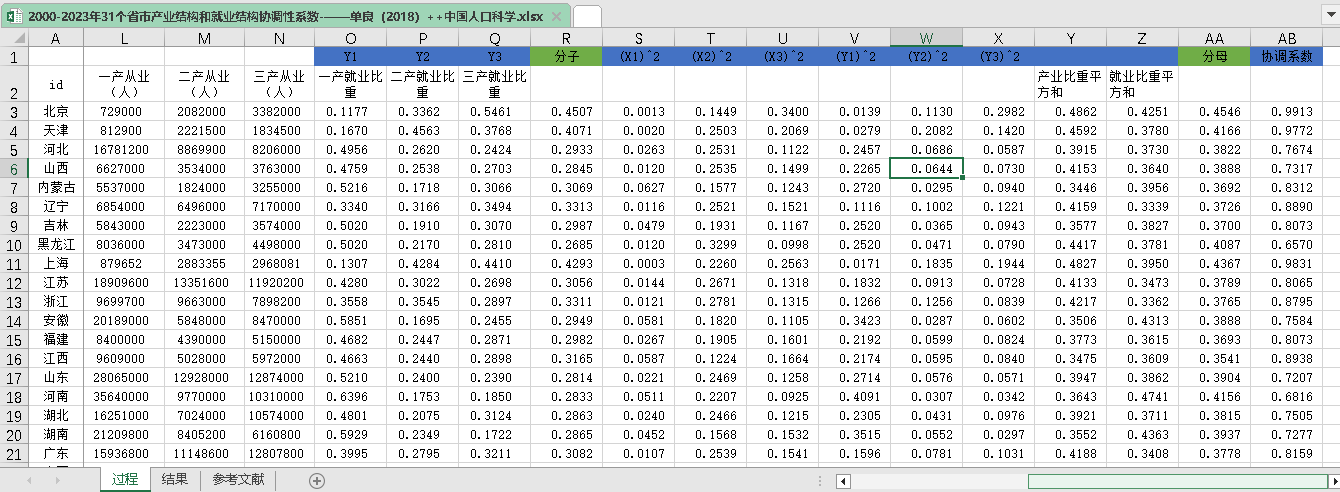Click the 协调系数 header cell
This screenshot has width=1340, height=492.
tap(1287, 57)
